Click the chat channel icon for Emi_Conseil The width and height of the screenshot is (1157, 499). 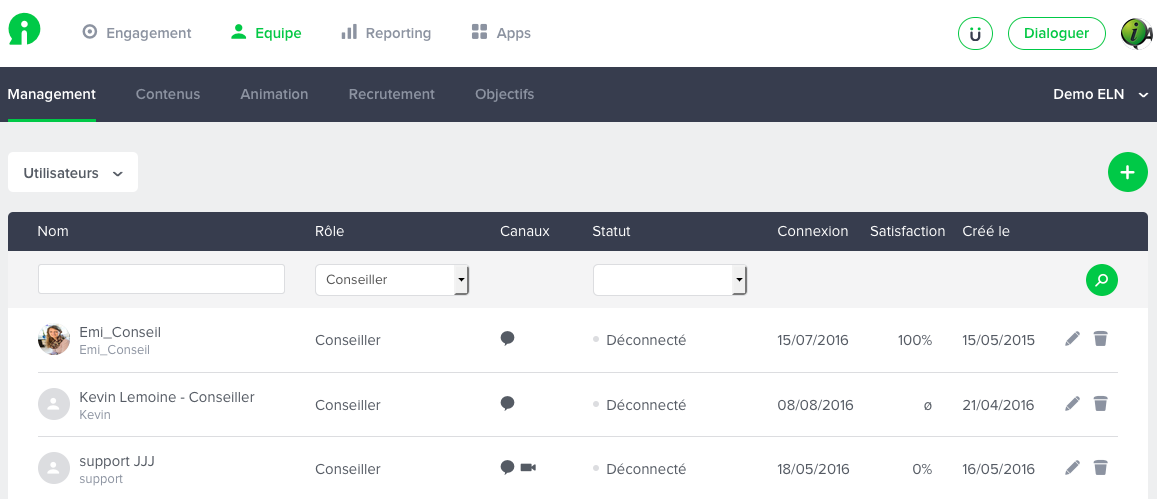(507, 339)
